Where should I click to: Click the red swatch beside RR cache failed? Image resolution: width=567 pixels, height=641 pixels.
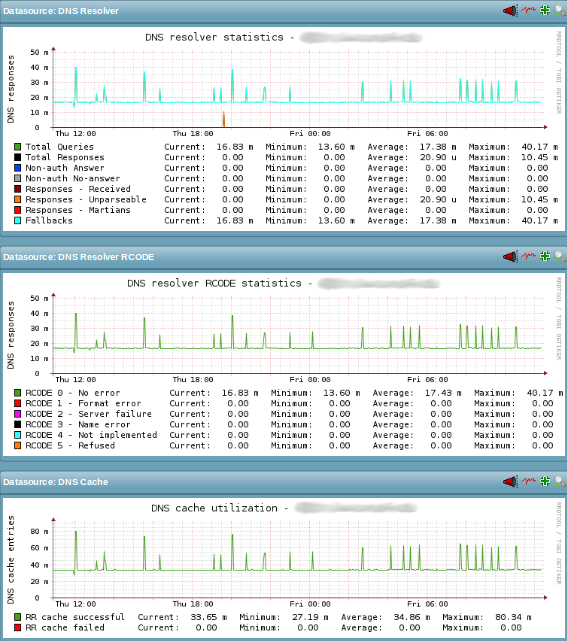(x=18, y=628)
